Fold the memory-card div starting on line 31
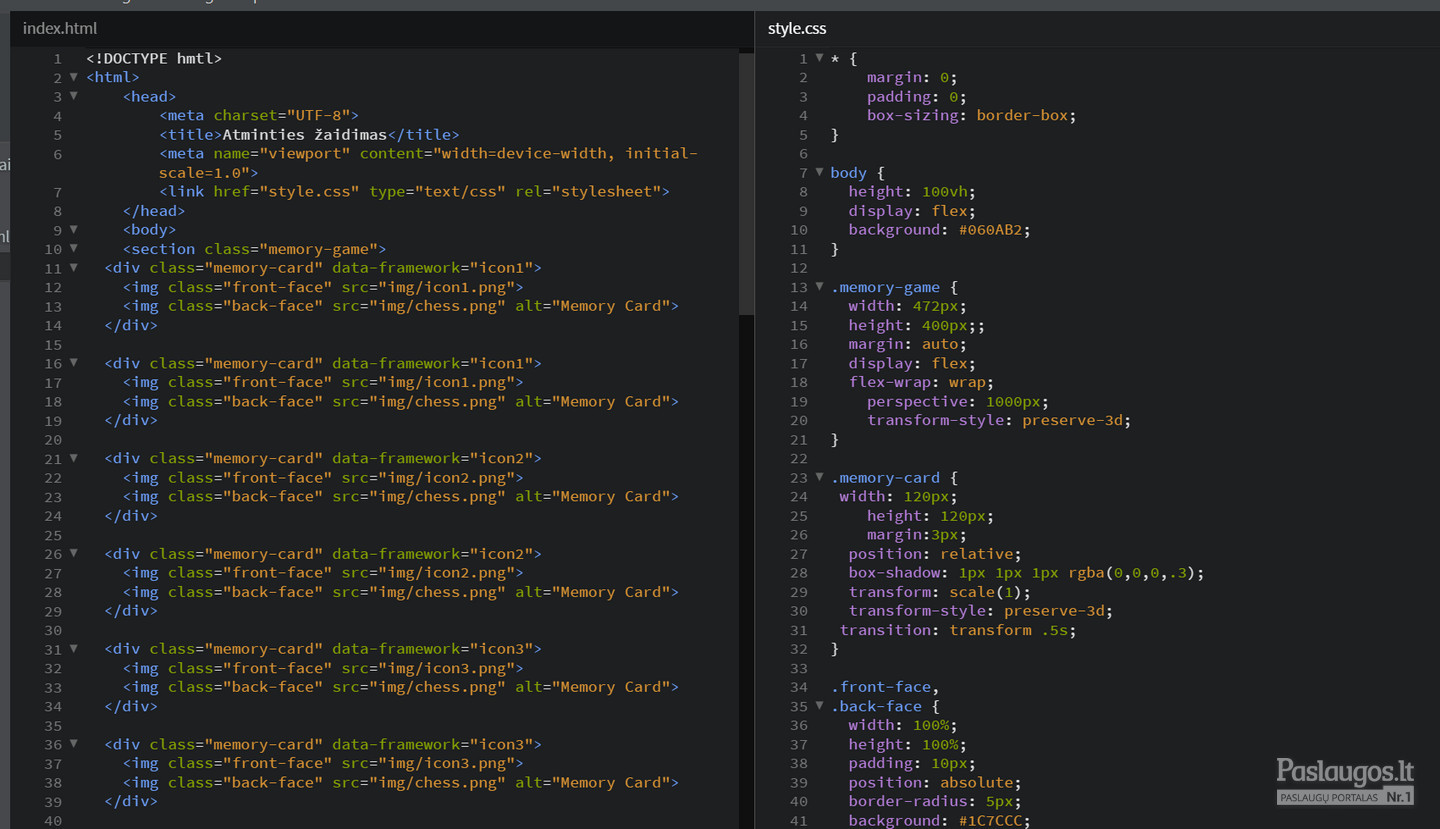This screenshot has height=829, width=1440. 73,648
